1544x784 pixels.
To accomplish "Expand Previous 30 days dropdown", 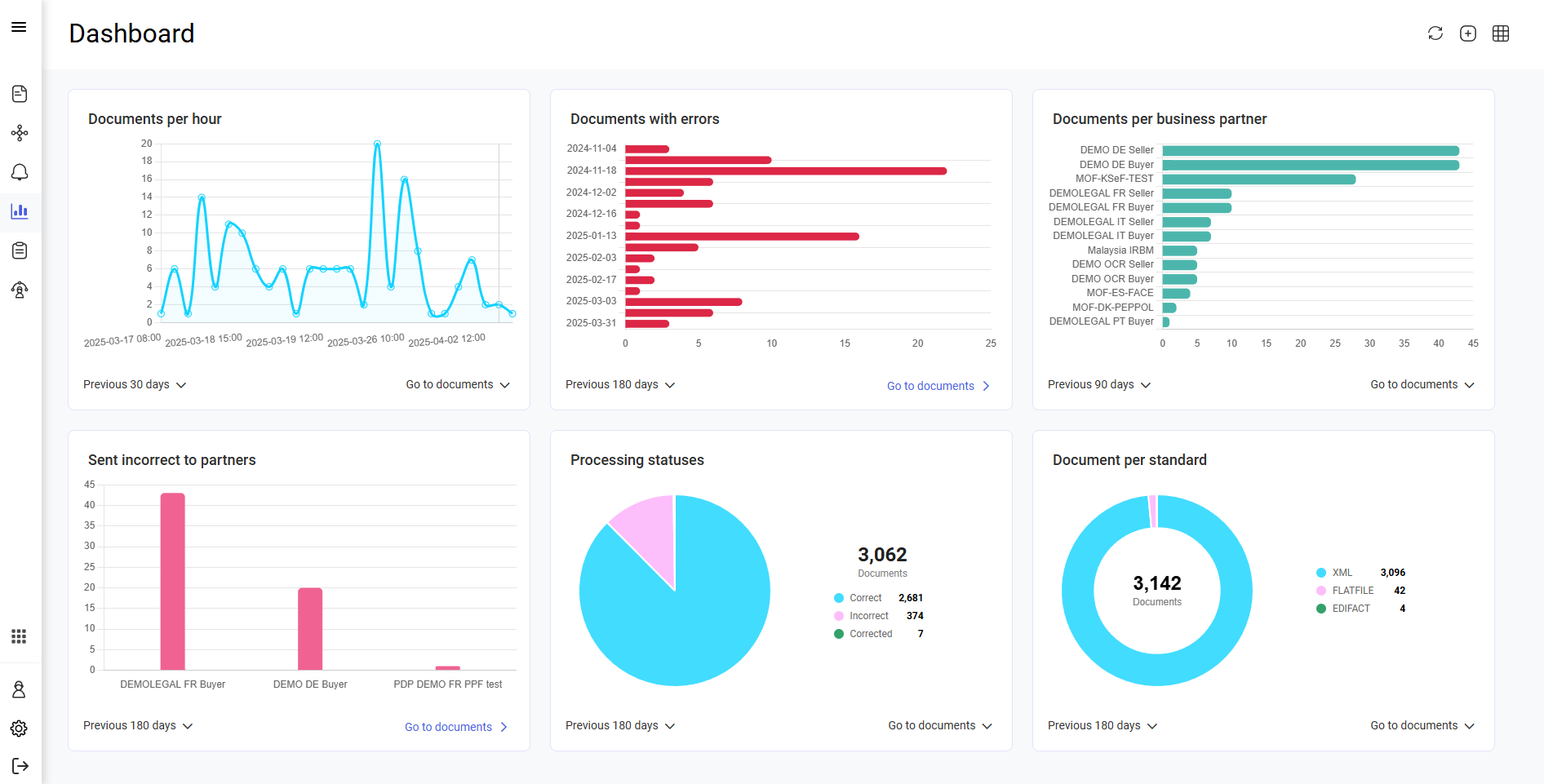I will pyautogui.click(x=135, y=385).
